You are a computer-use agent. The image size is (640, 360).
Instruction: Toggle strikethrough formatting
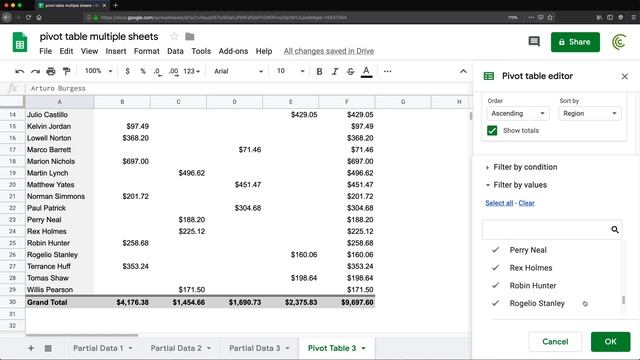pos(351,71)
